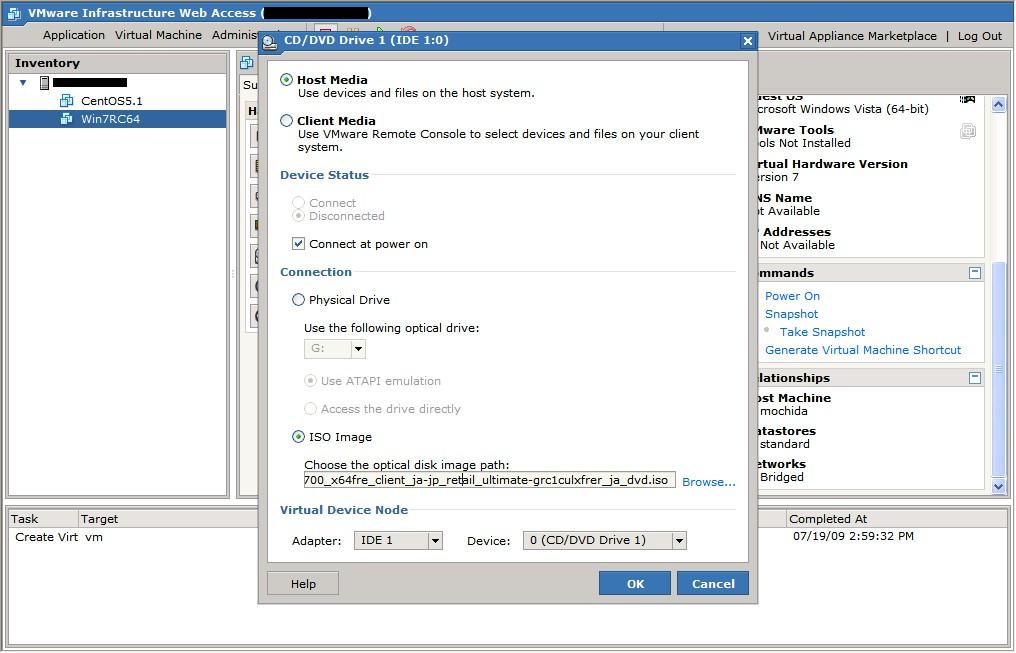Screen dimensions: 1016x653
Task: Click the Log Out link
Action: 980,36
